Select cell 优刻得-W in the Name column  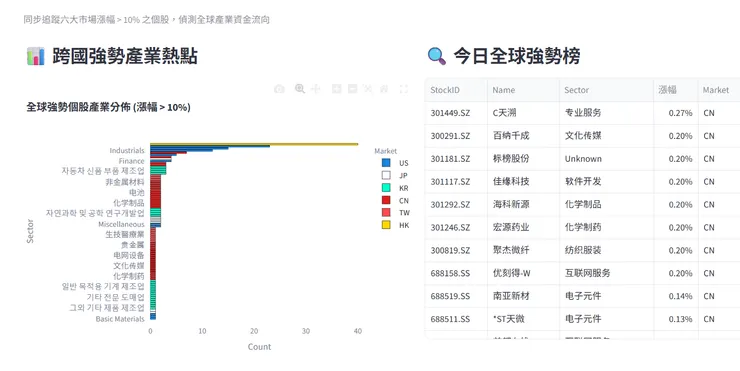523,273
